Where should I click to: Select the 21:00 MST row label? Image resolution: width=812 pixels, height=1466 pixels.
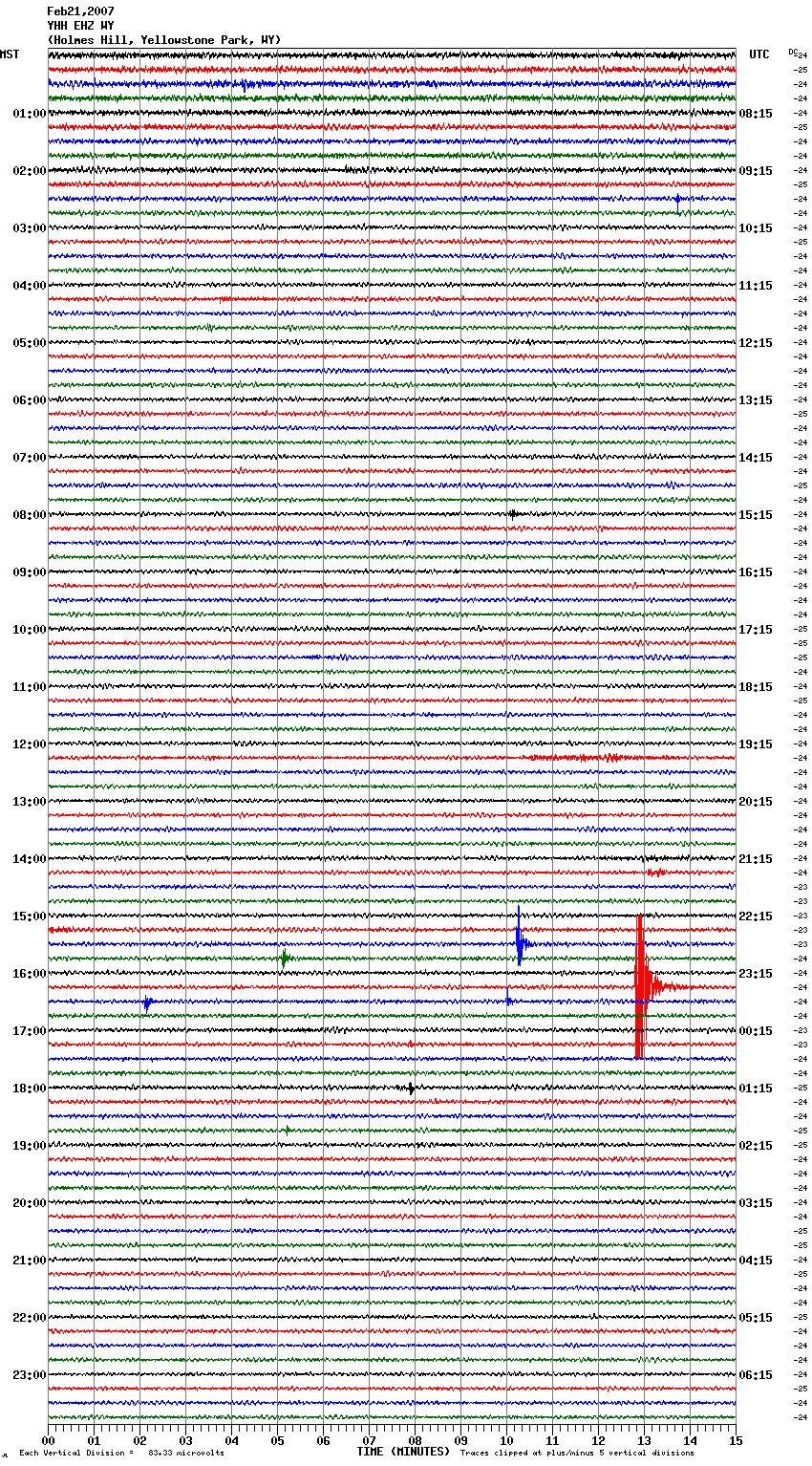coord(29,1261)
